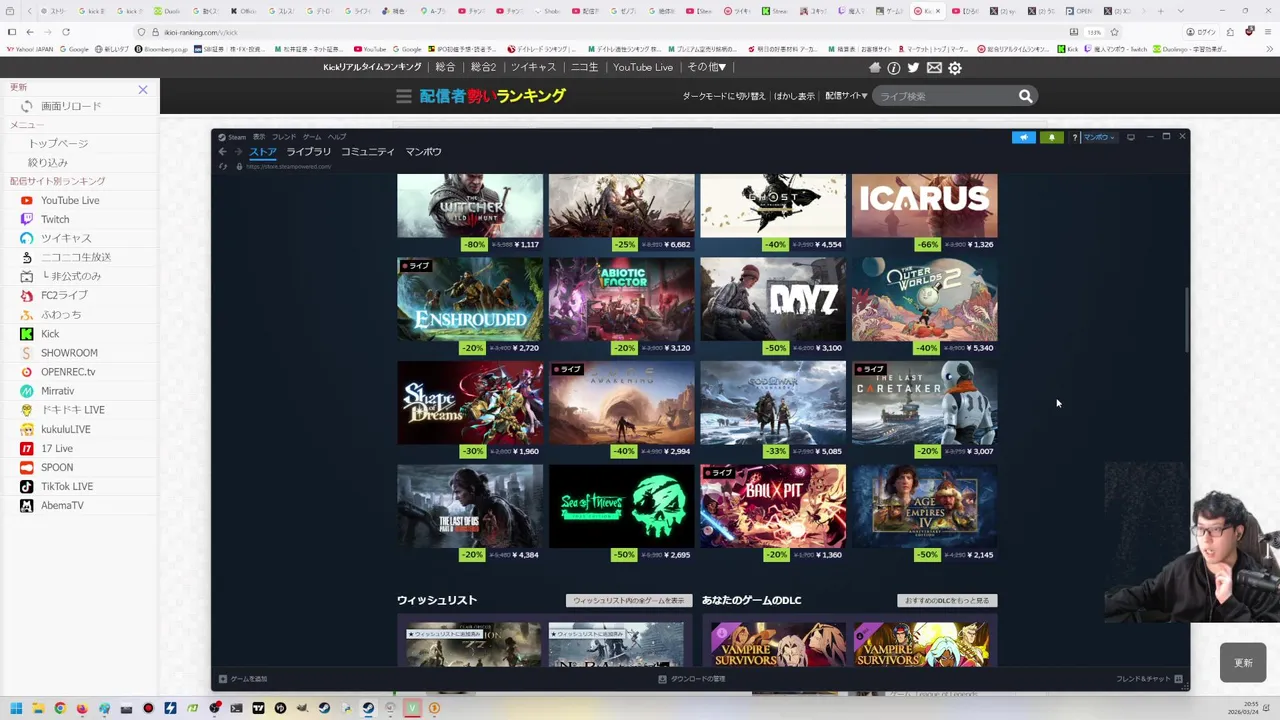Viewport: 1280px width, 720px height.
Task: Open The Witcher 3 game tile
Action: pyautogui.click(x=470, y=213)
